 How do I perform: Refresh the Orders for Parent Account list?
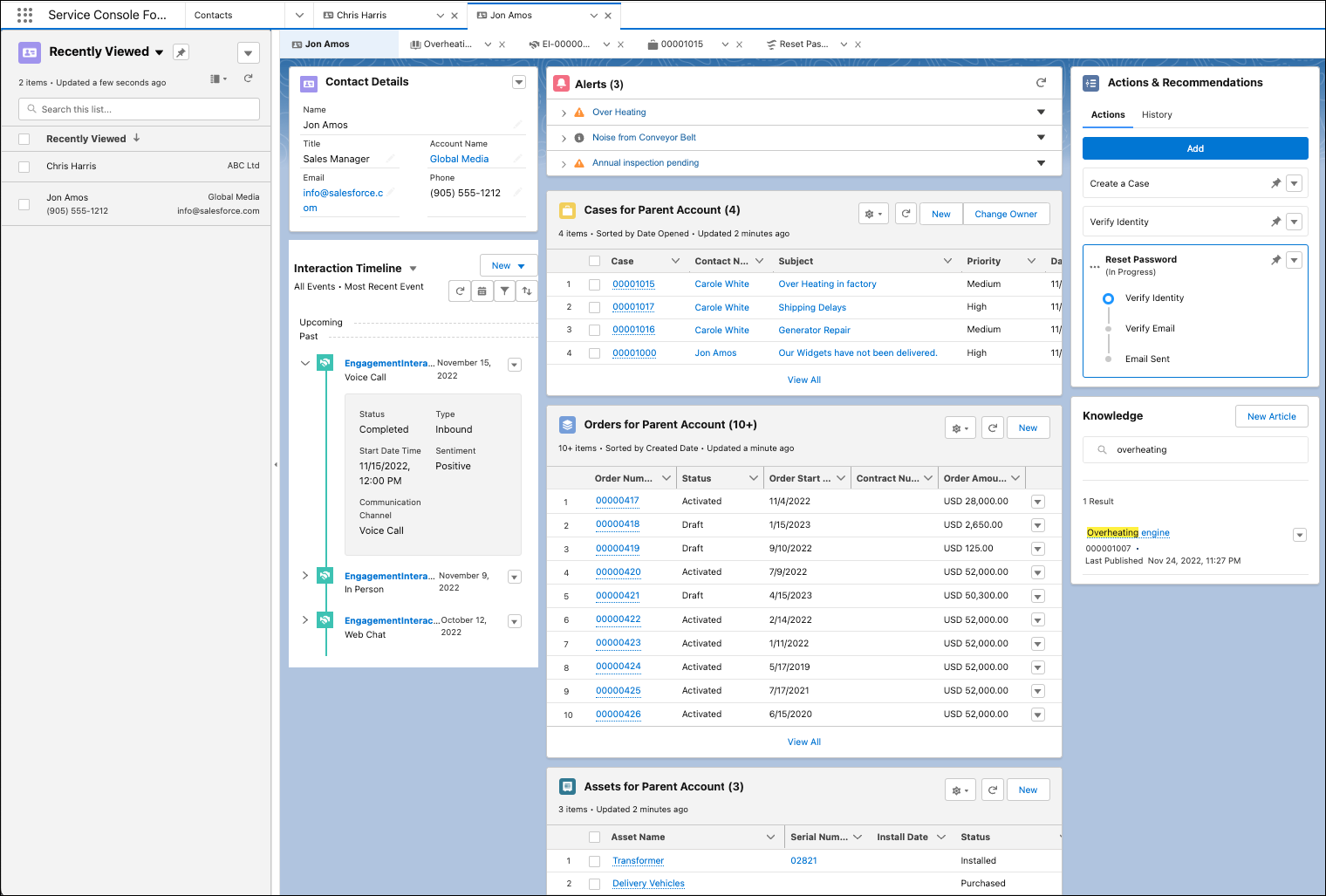point(992,427)
